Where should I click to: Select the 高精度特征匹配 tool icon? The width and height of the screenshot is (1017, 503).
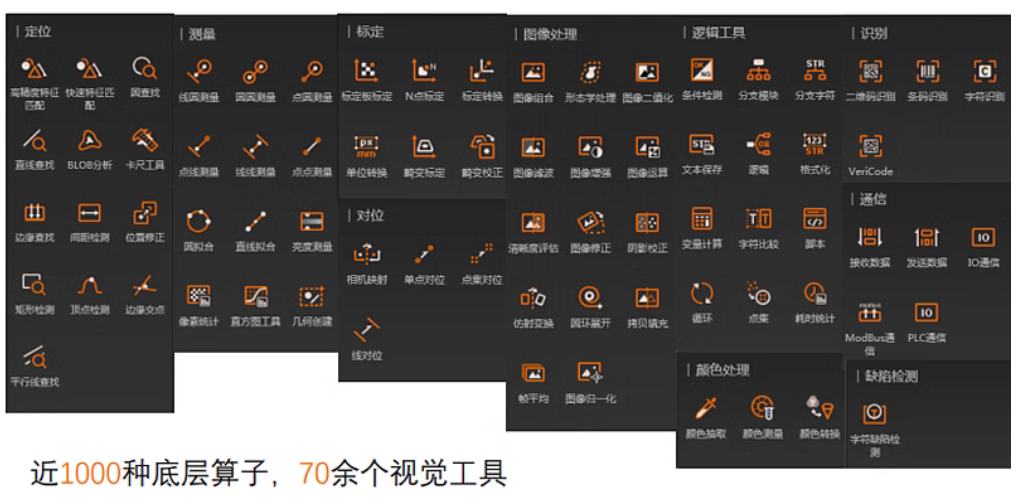(35, 69)
